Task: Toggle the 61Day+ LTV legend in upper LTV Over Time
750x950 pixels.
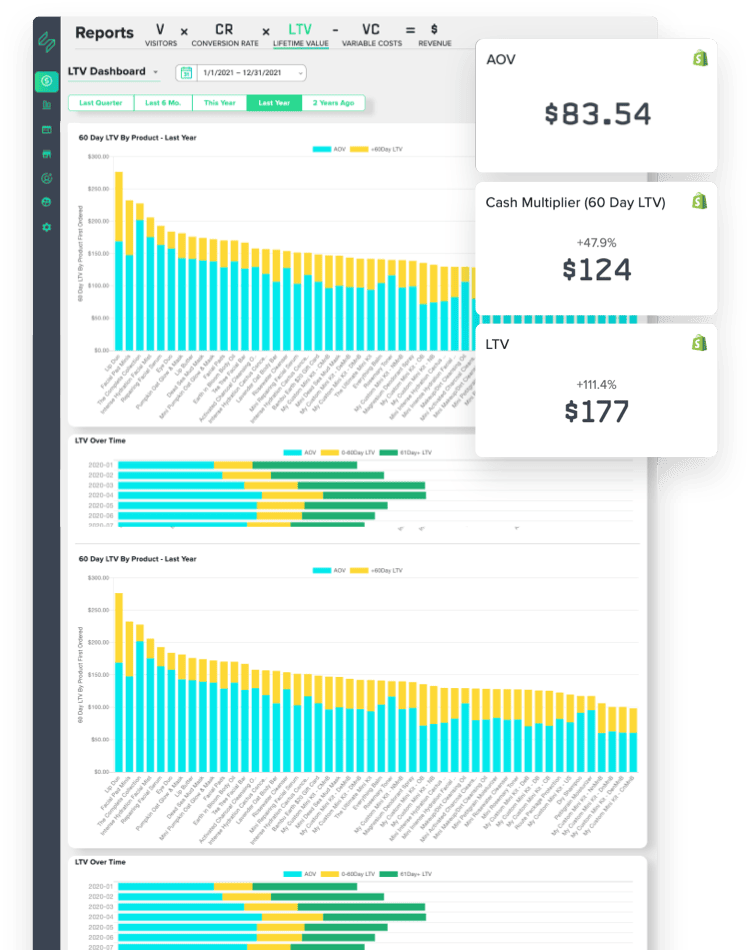Action: (x=408, y=452)
